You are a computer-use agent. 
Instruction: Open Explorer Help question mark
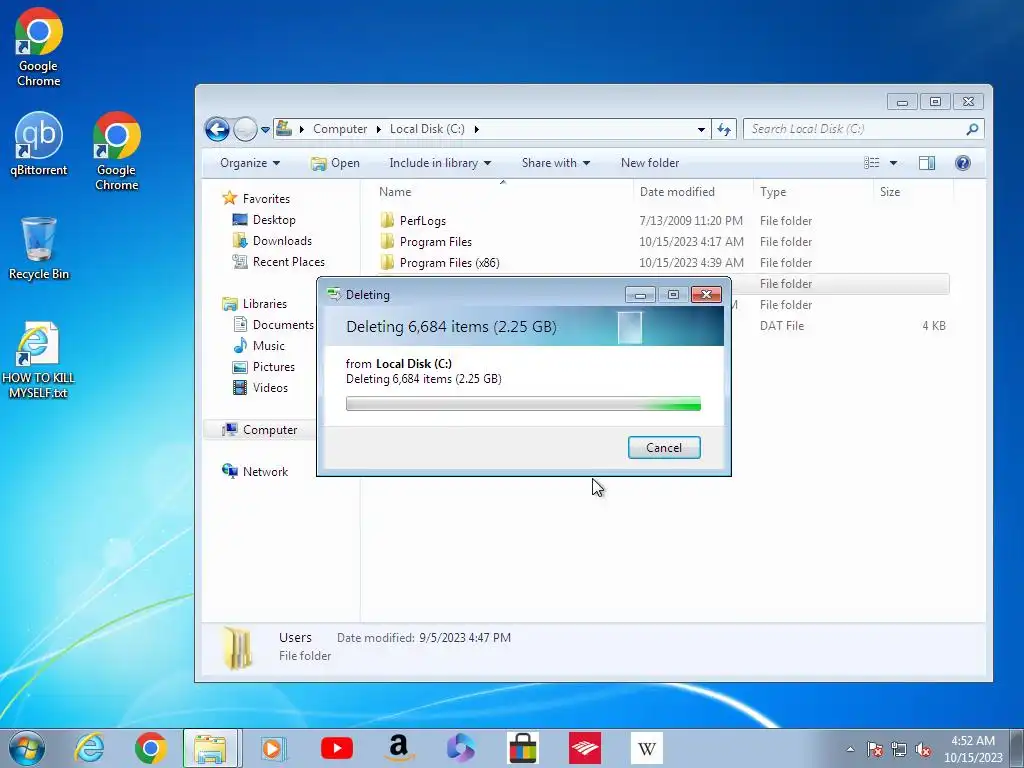963,163
